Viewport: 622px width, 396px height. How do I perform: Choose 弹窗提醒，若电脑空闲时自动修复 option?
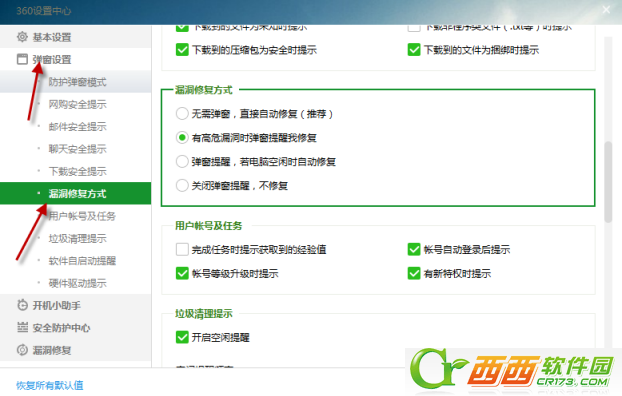[182, 161]
